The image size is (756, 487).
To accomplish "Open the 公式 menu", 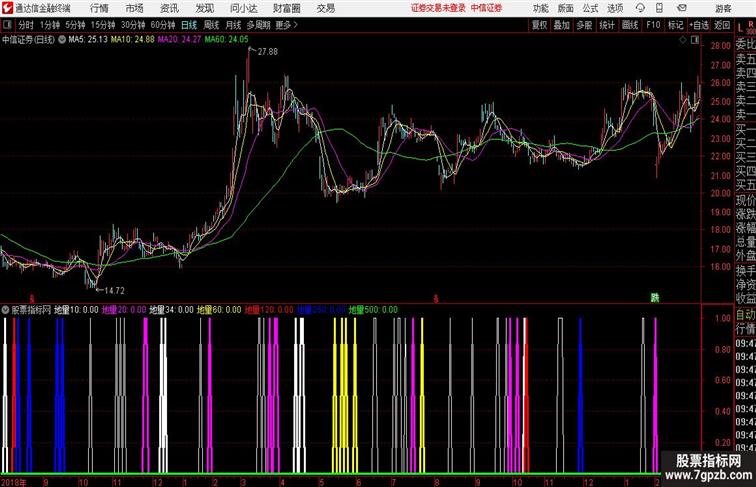I will coord(590,8).
